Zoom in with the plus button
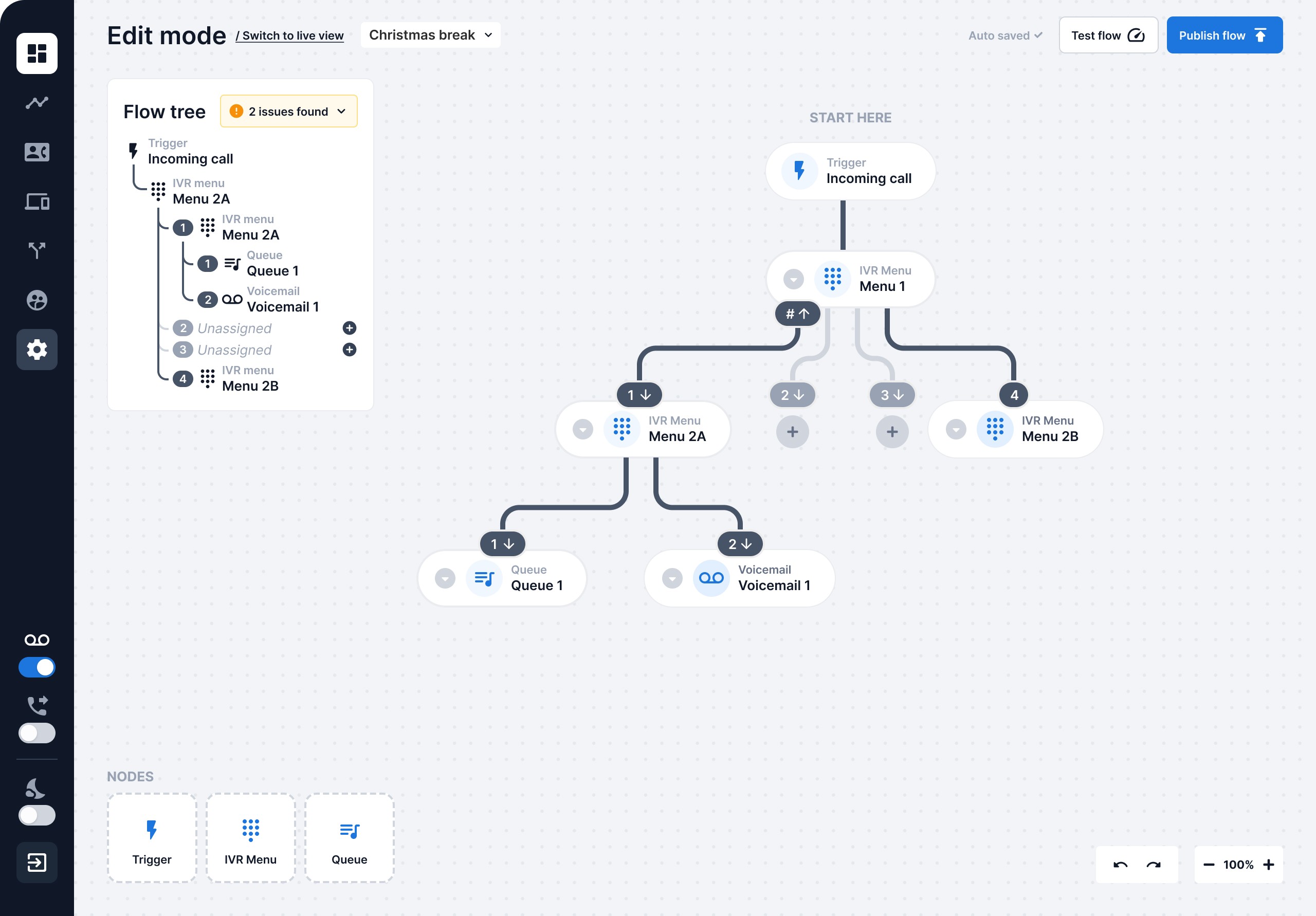1316x916 pixels. [1269, 865]
